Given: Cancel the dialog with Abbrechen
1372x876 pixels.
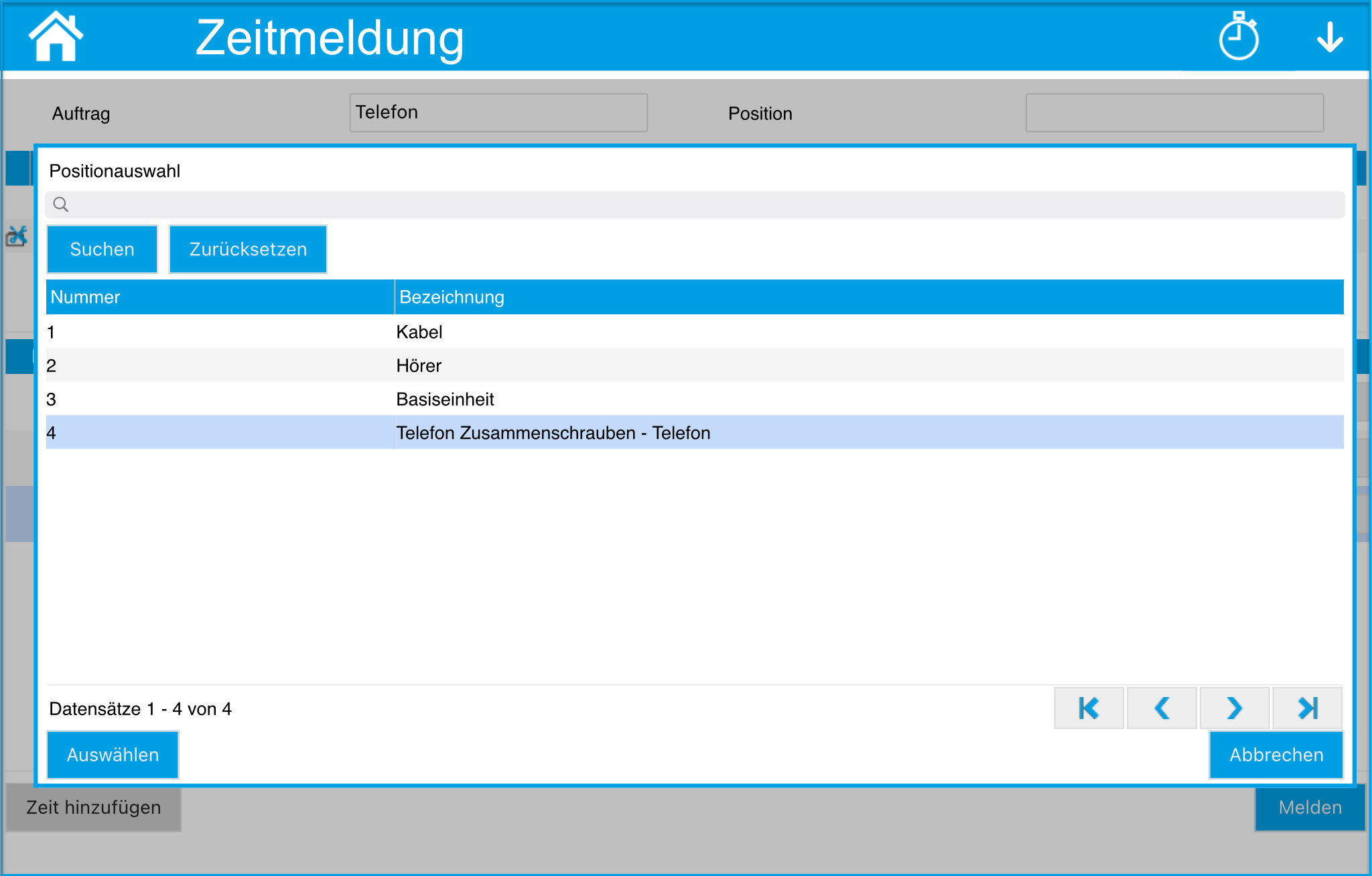Looking at the screenshot, I should pyautogui.click(x=1276, y=755).
